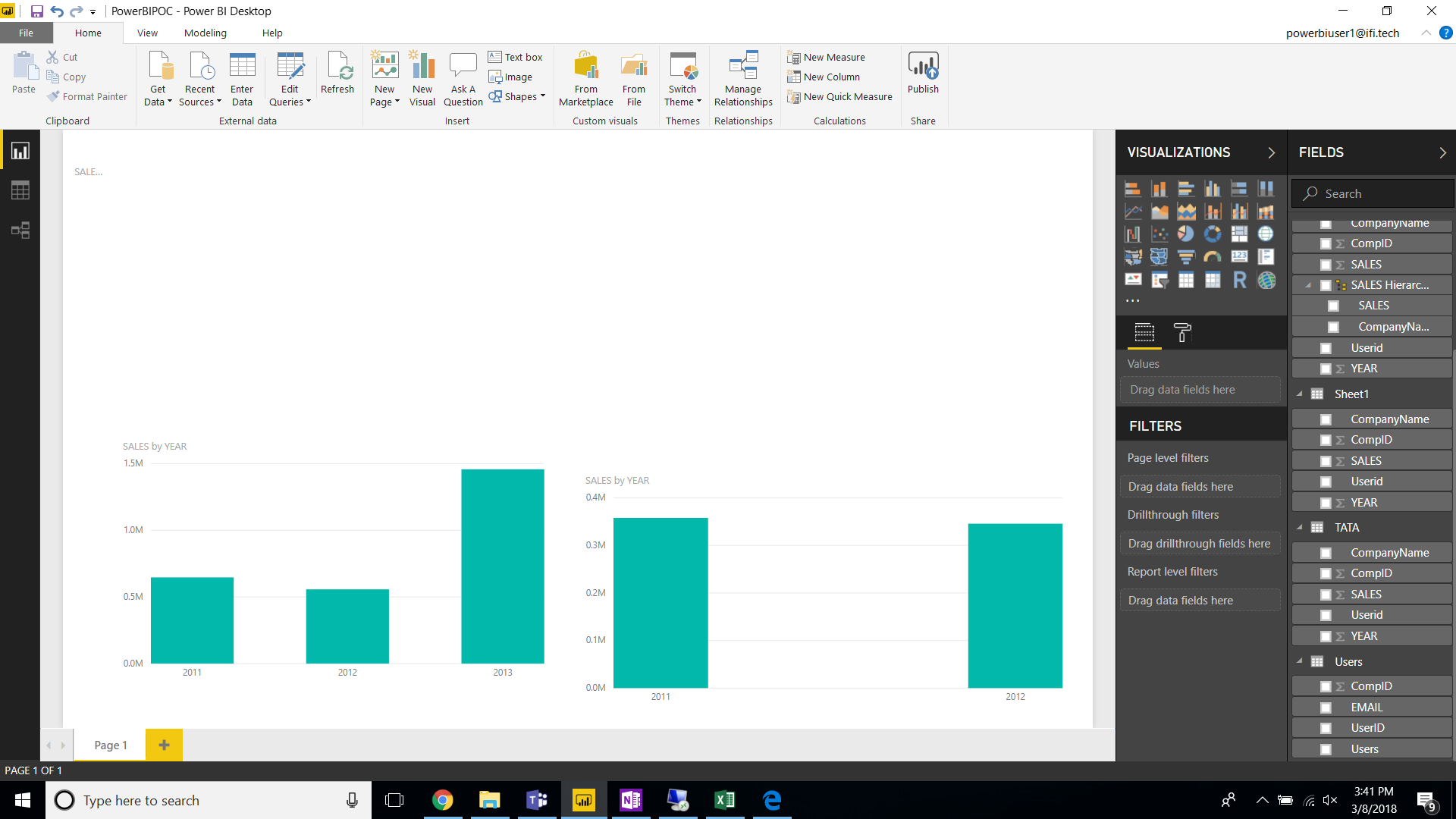Click New Quick Measure button
Viewport: 1456px width, 819px height.
click(839, 97)
